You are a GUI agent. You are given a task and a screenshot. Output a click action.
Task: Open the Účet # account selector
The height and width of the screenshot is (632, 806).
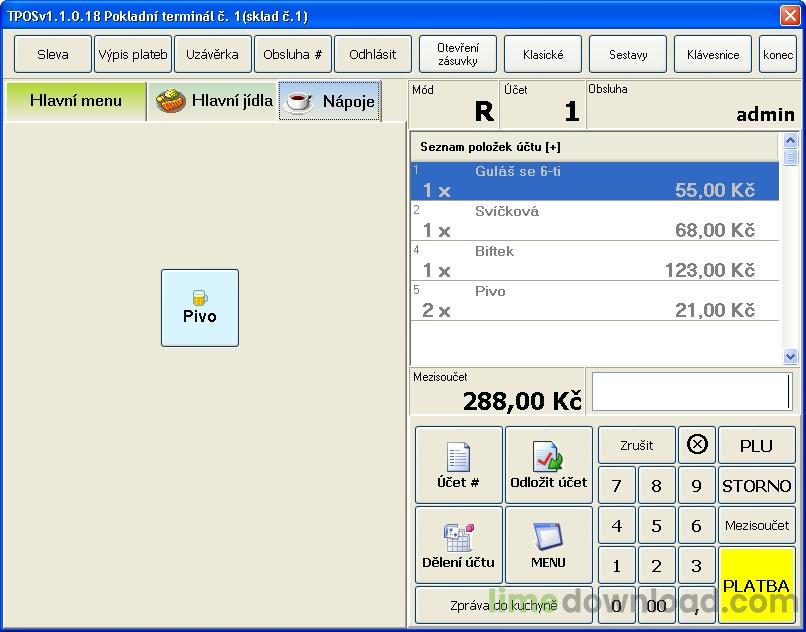point(458,465)
